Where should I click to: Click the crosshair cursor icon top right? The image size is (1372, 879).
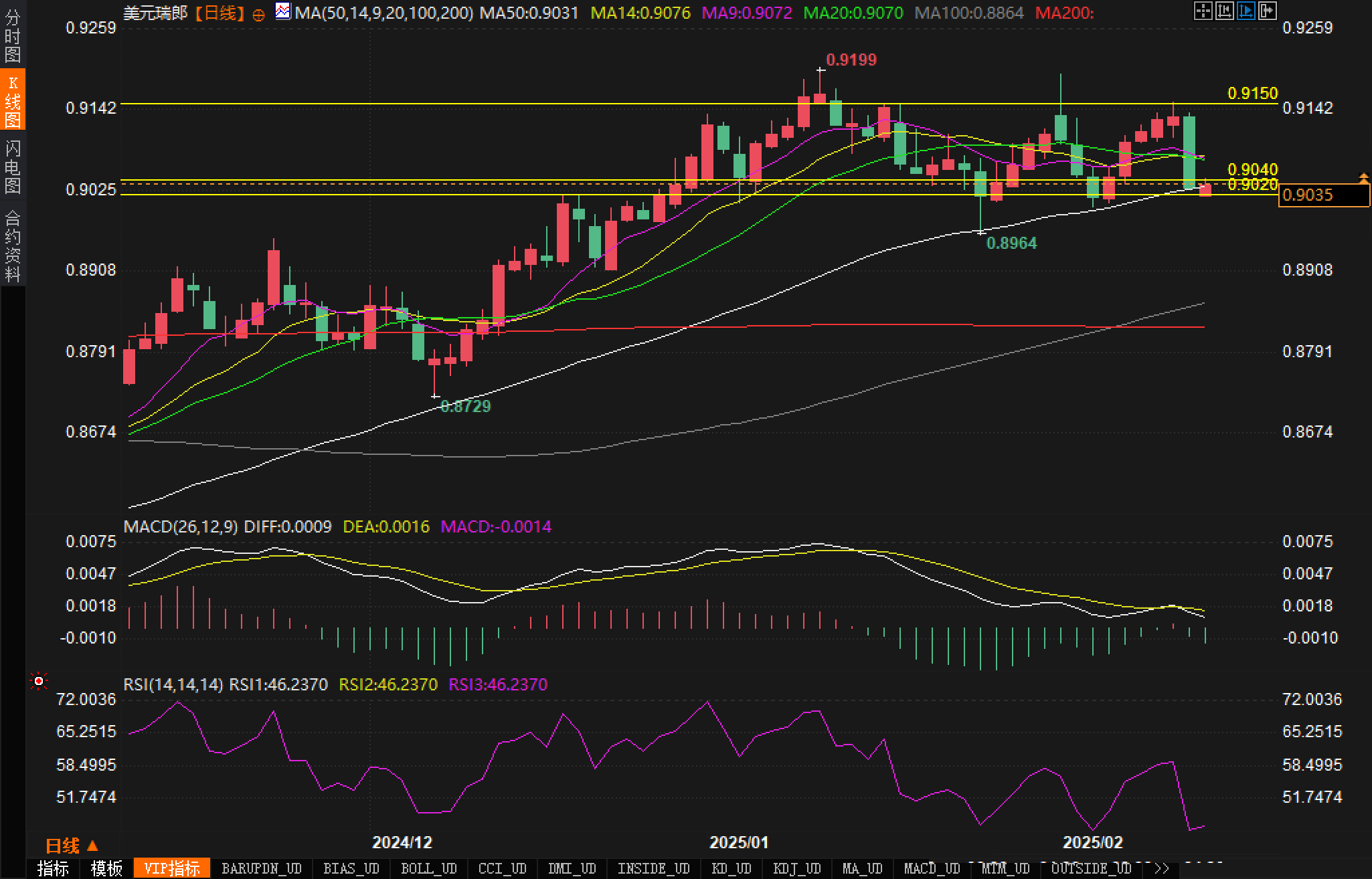(1203, 11)
